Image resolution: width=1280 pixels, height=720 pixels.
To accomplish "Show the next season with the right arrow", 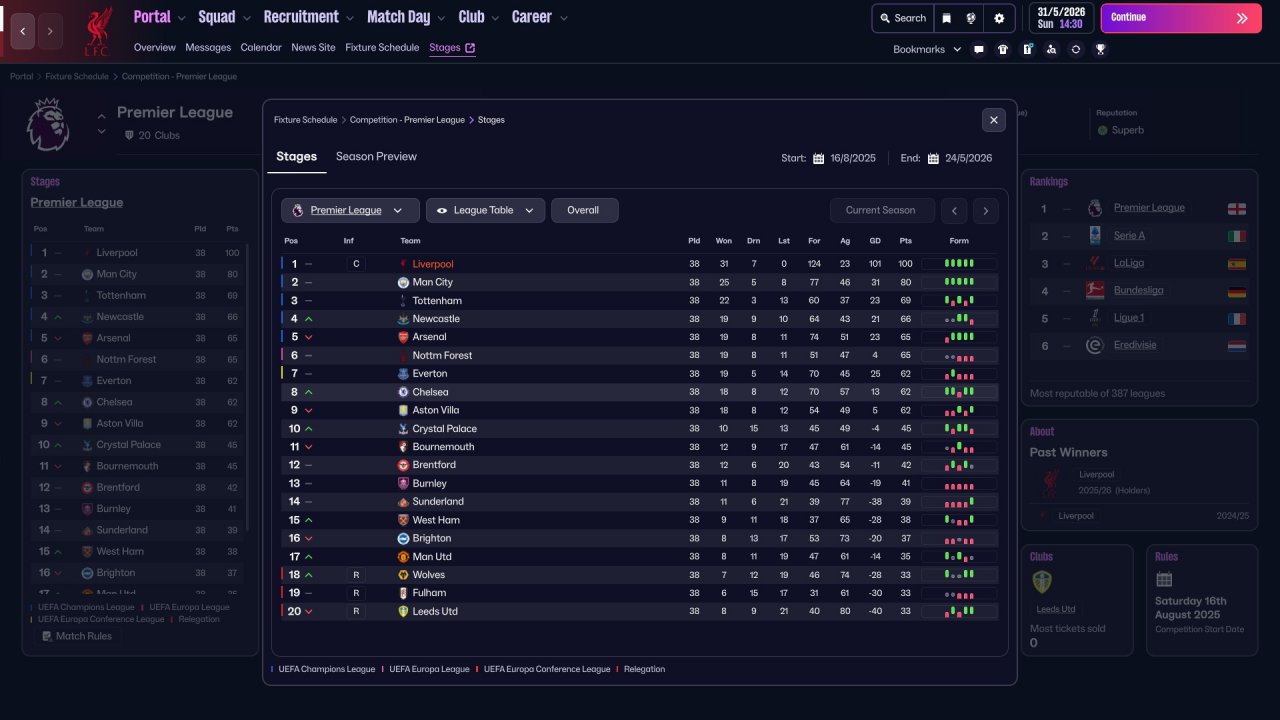I will [x=985, y=210].
